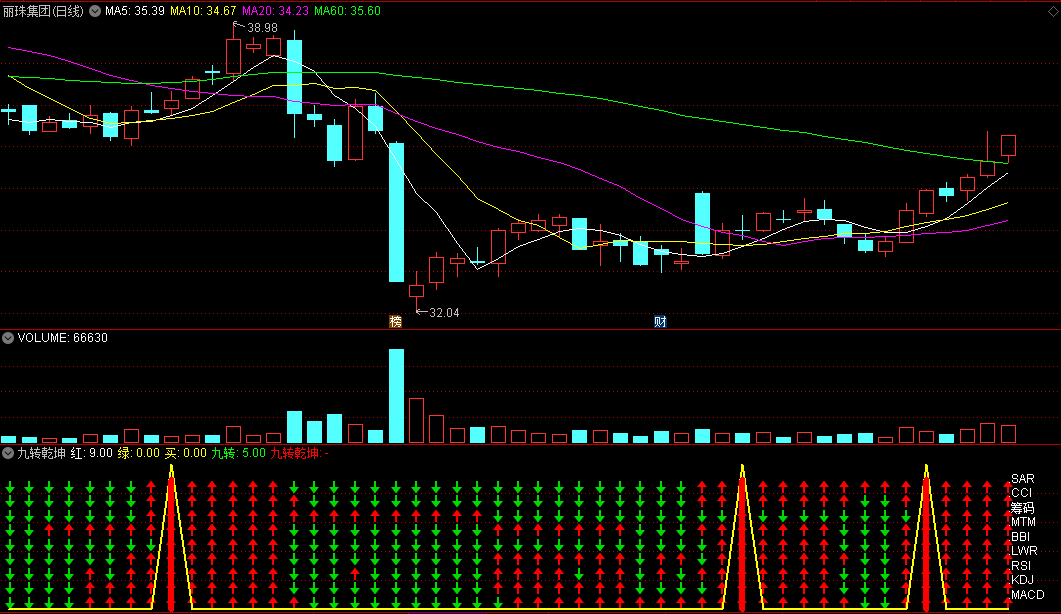Expand the 九转乾坤 indicator dropdown arrow
1061x614 pixels.
click(8, 453)
